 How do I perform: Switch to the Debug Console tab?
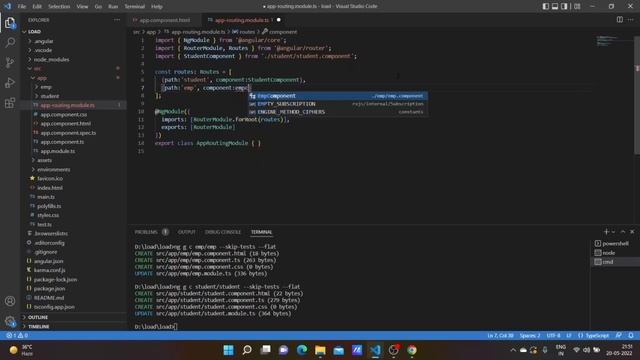223,232
